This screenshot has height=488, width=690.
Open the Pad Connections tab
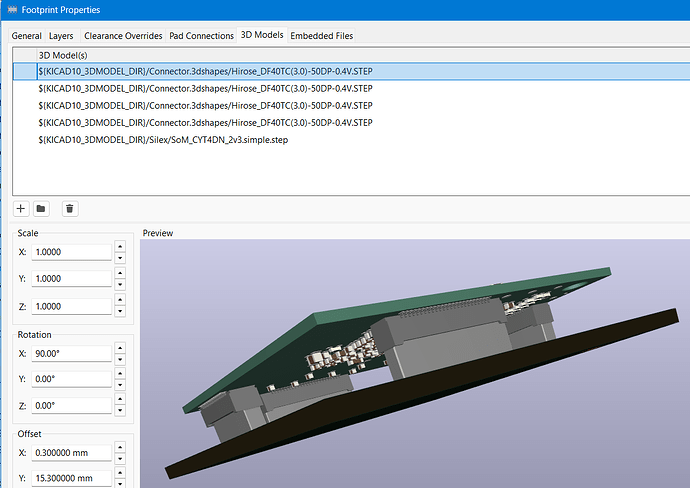[202, 36]
